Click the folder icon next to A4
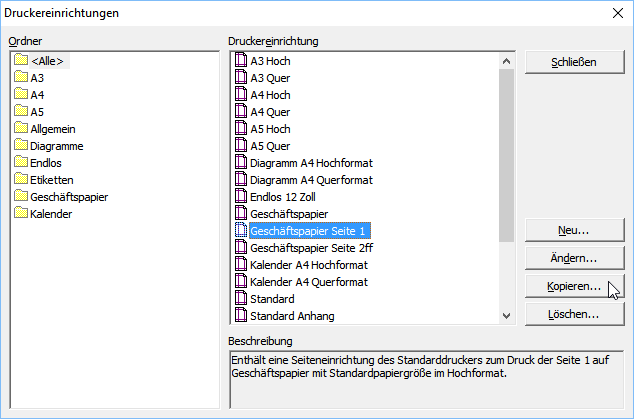 21,94
